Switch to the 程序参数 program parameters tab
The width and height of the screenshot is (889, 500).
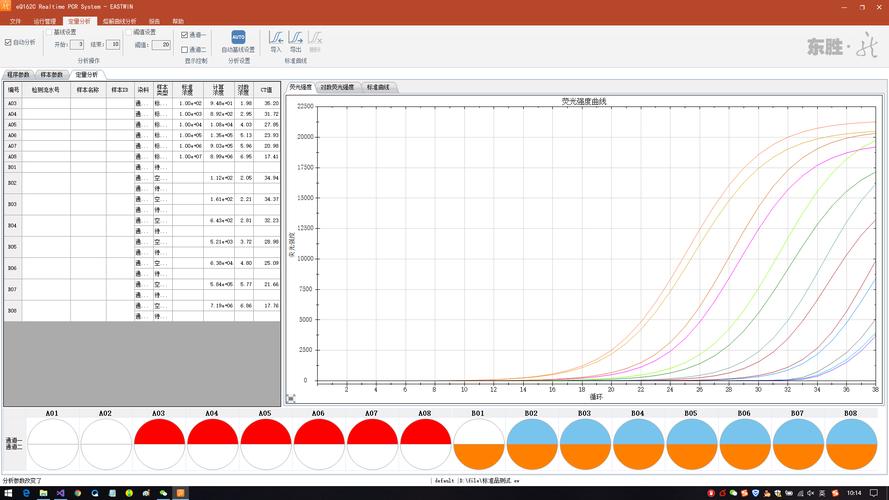click(19, 75)
